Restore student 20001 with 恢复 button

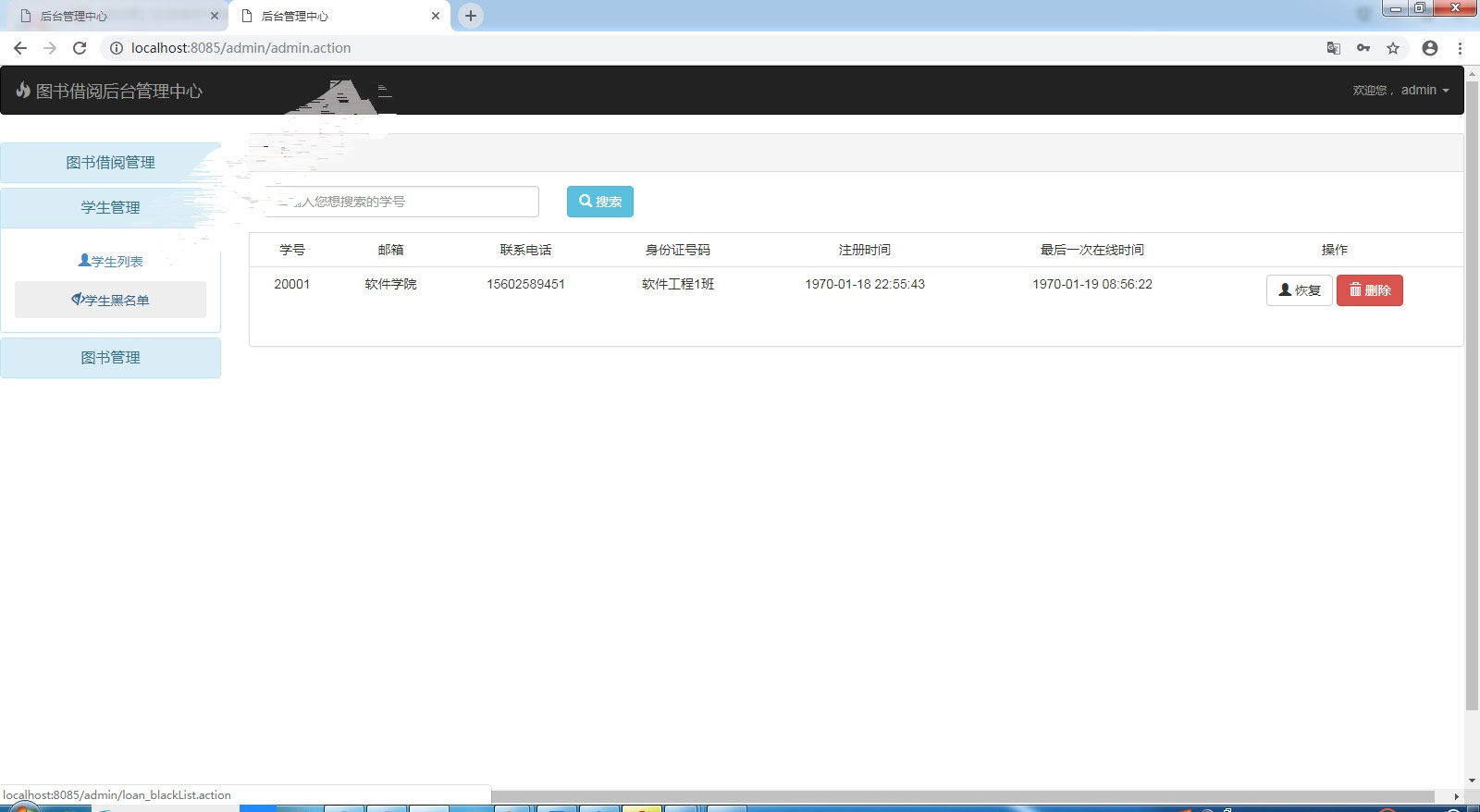1299,290
